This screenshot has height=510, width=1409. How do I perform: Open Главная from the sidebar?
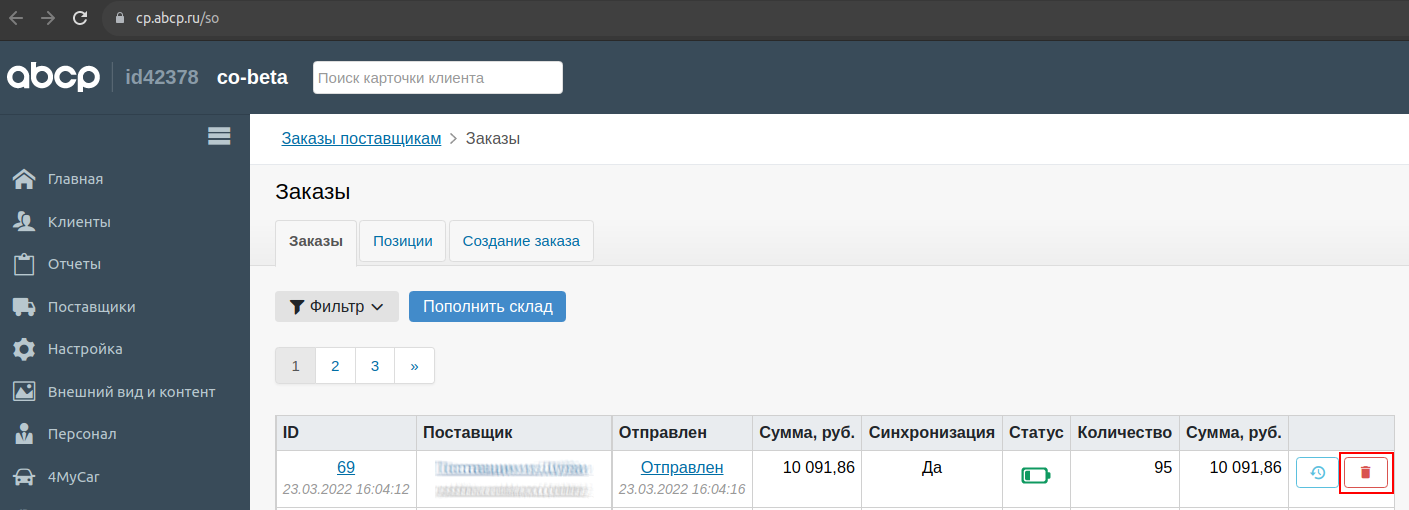point(75,179)
